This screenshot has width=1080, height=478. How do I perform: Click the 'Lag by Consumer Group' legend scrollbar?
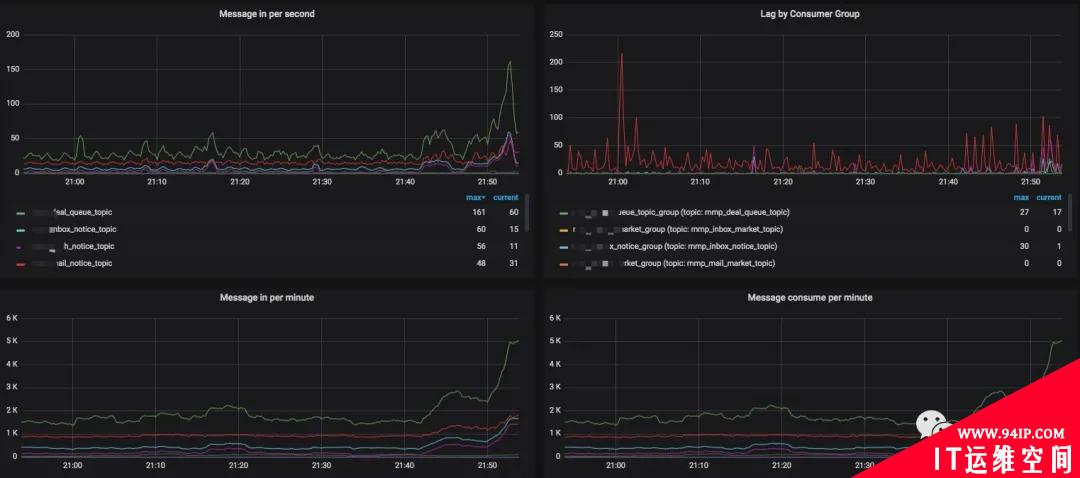tap(1070, 212)
